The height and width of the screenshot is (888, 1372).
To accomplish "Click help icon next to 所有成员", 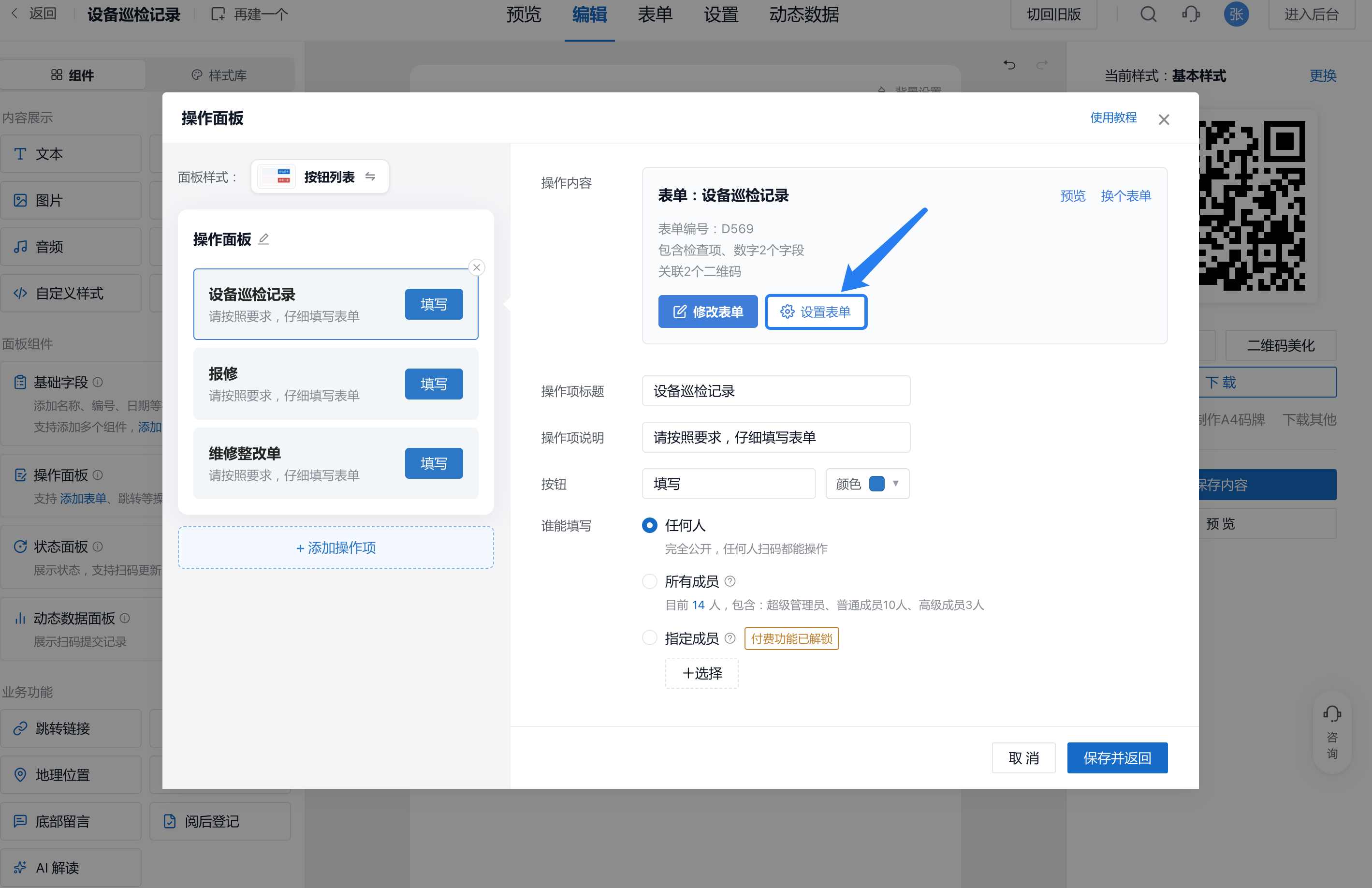I will (x=730, y=581).
